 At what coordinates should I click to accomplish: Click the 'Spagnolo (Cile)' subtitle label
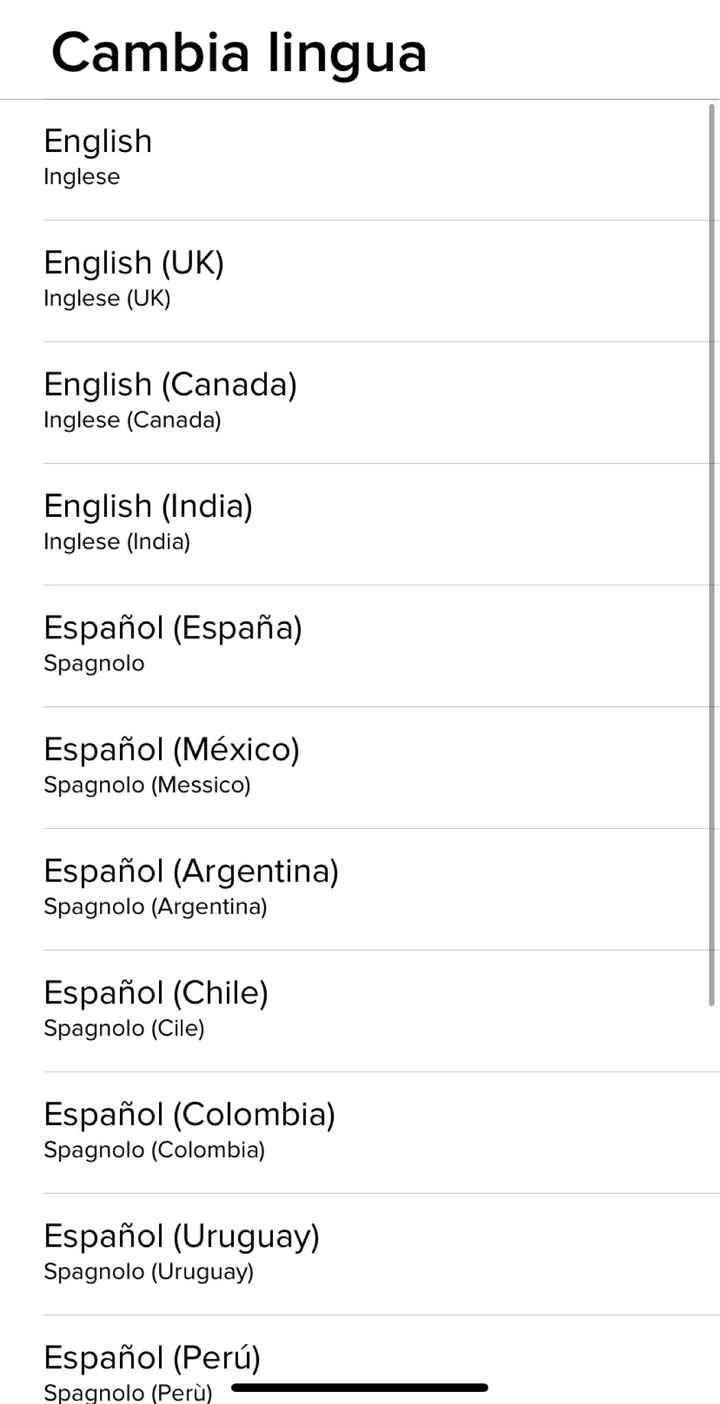124,1029
